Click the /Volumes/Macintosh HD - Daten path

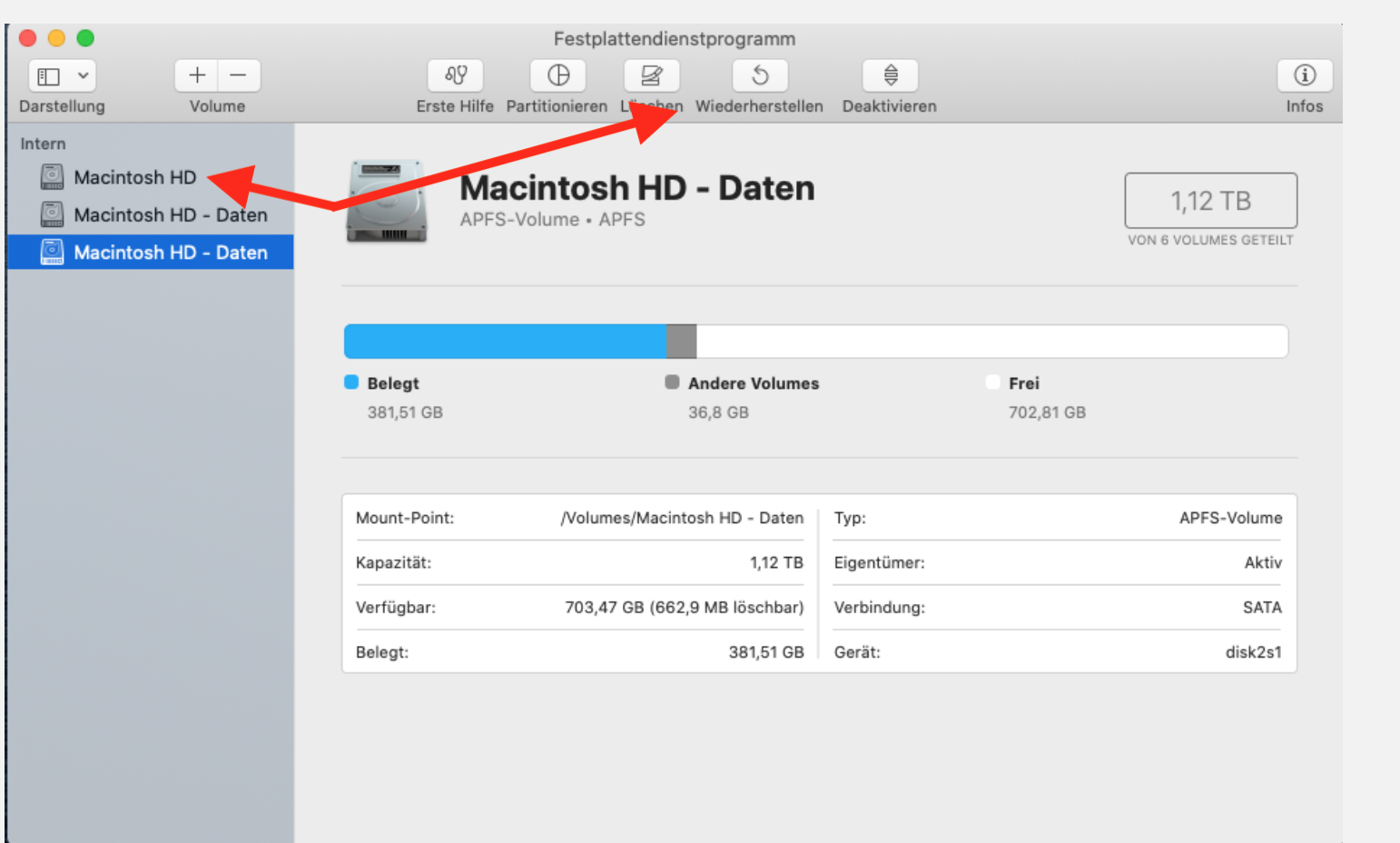tap(682, 518)
